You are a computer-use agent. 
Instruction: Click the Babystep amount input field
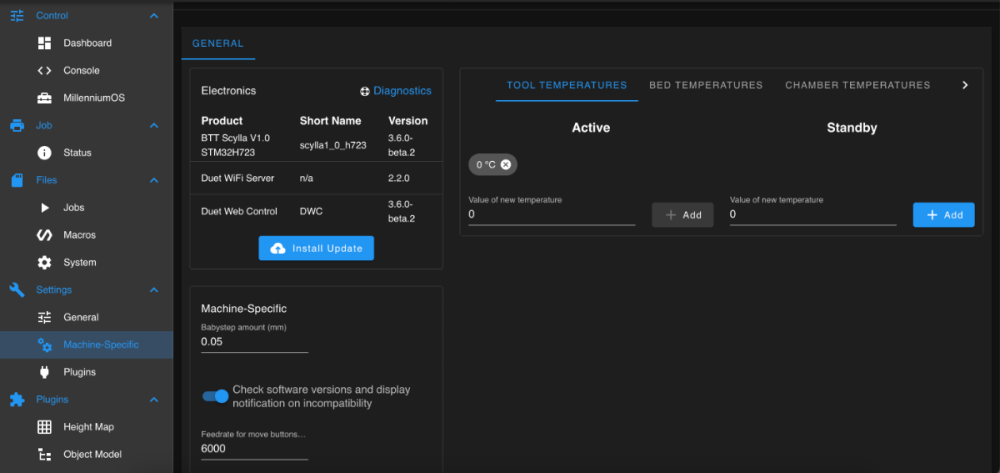tap(254, 342)
